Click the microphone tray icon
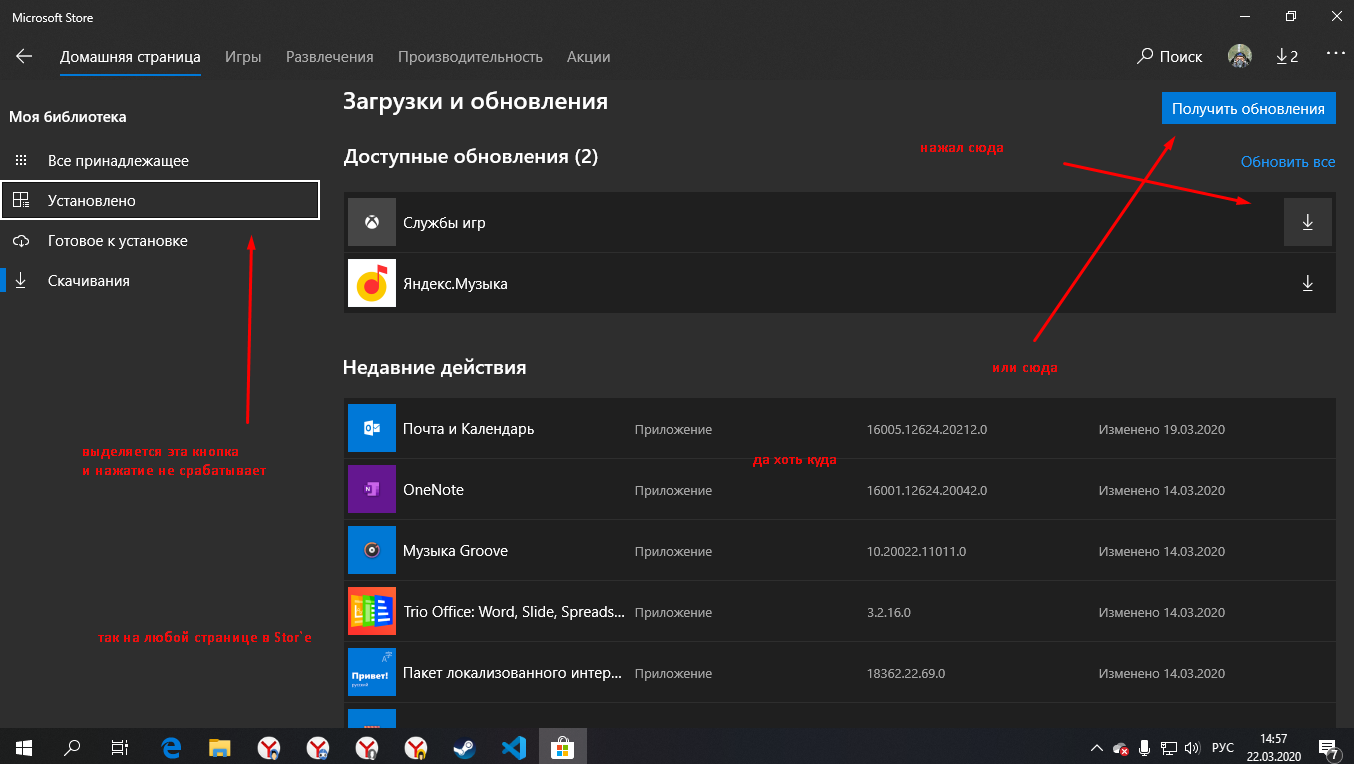The width and height of the screenshot is (1354, 768). tap(1144, 747)
